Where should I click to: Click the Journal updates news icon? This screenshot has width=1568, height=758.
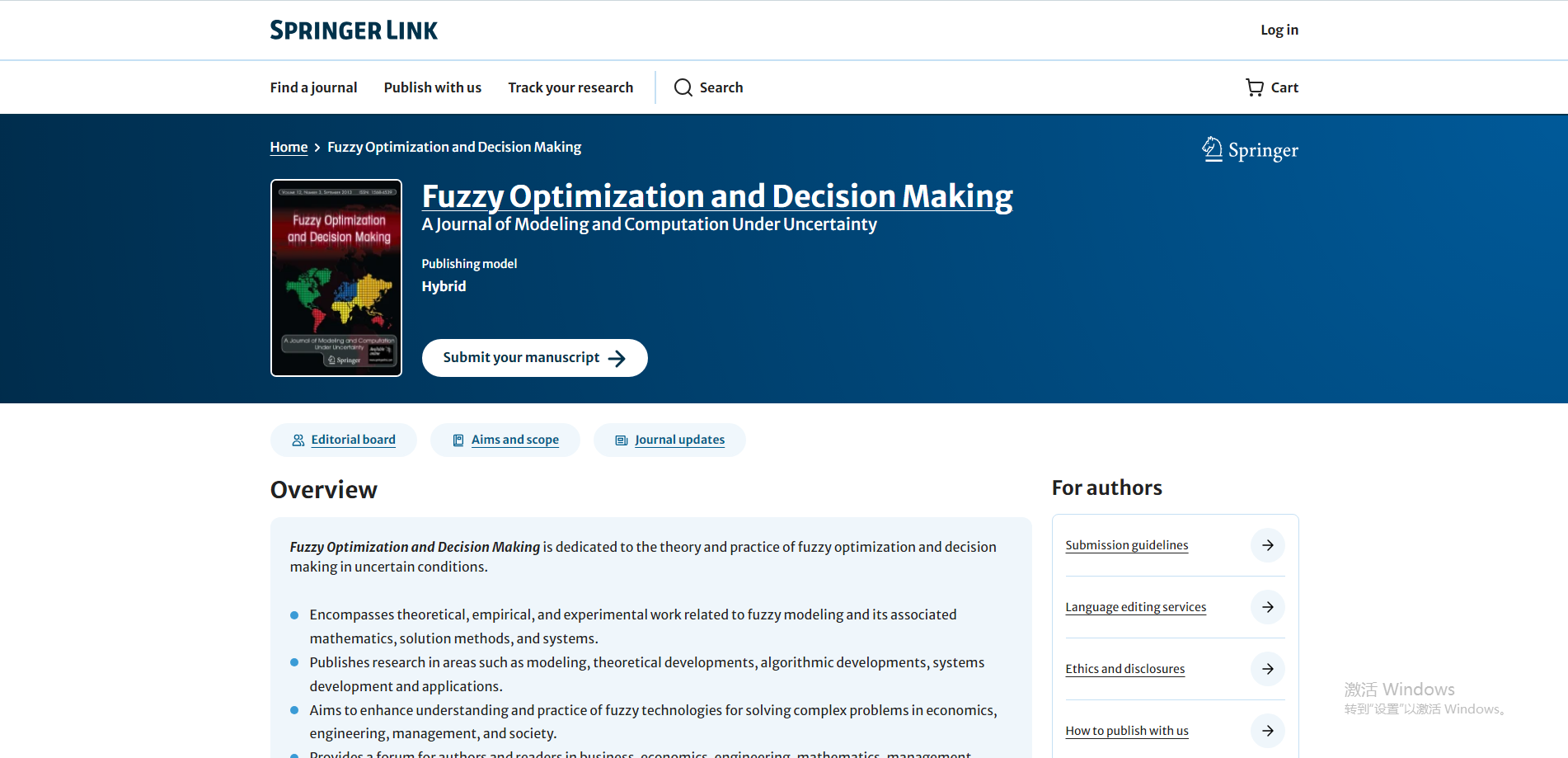tap(622, 440)
